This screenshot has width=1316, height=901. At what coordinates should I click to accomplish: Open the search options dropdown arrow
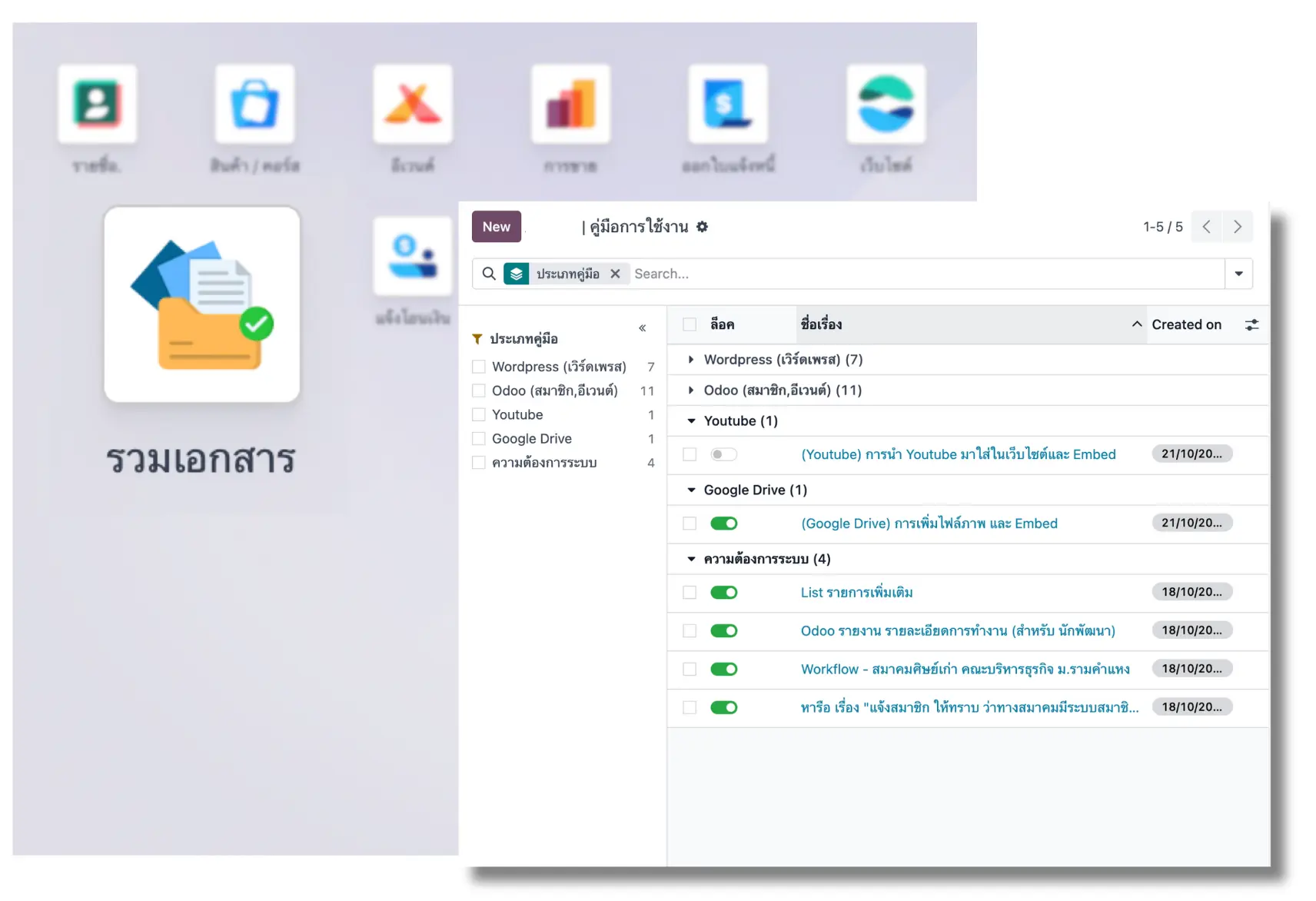(x=1238, y=274)
